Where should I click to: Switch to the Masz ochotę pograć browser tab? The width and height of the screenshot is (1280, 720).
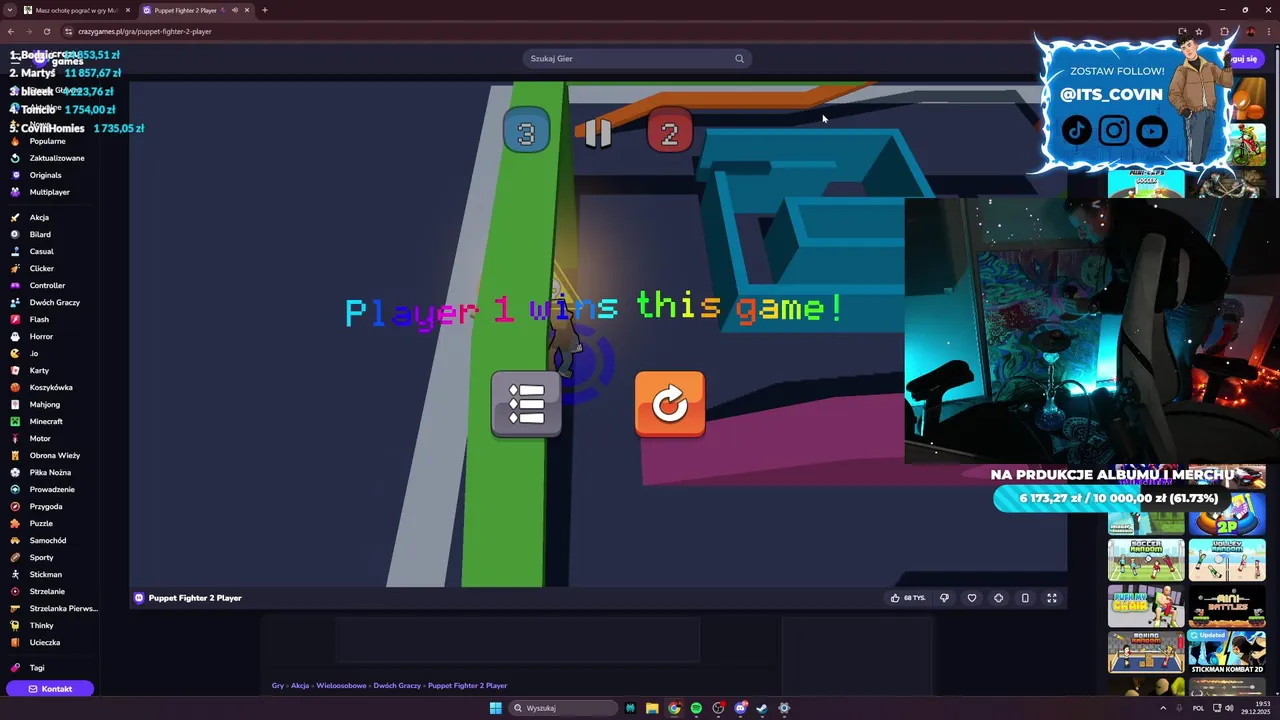coord(76,10)
